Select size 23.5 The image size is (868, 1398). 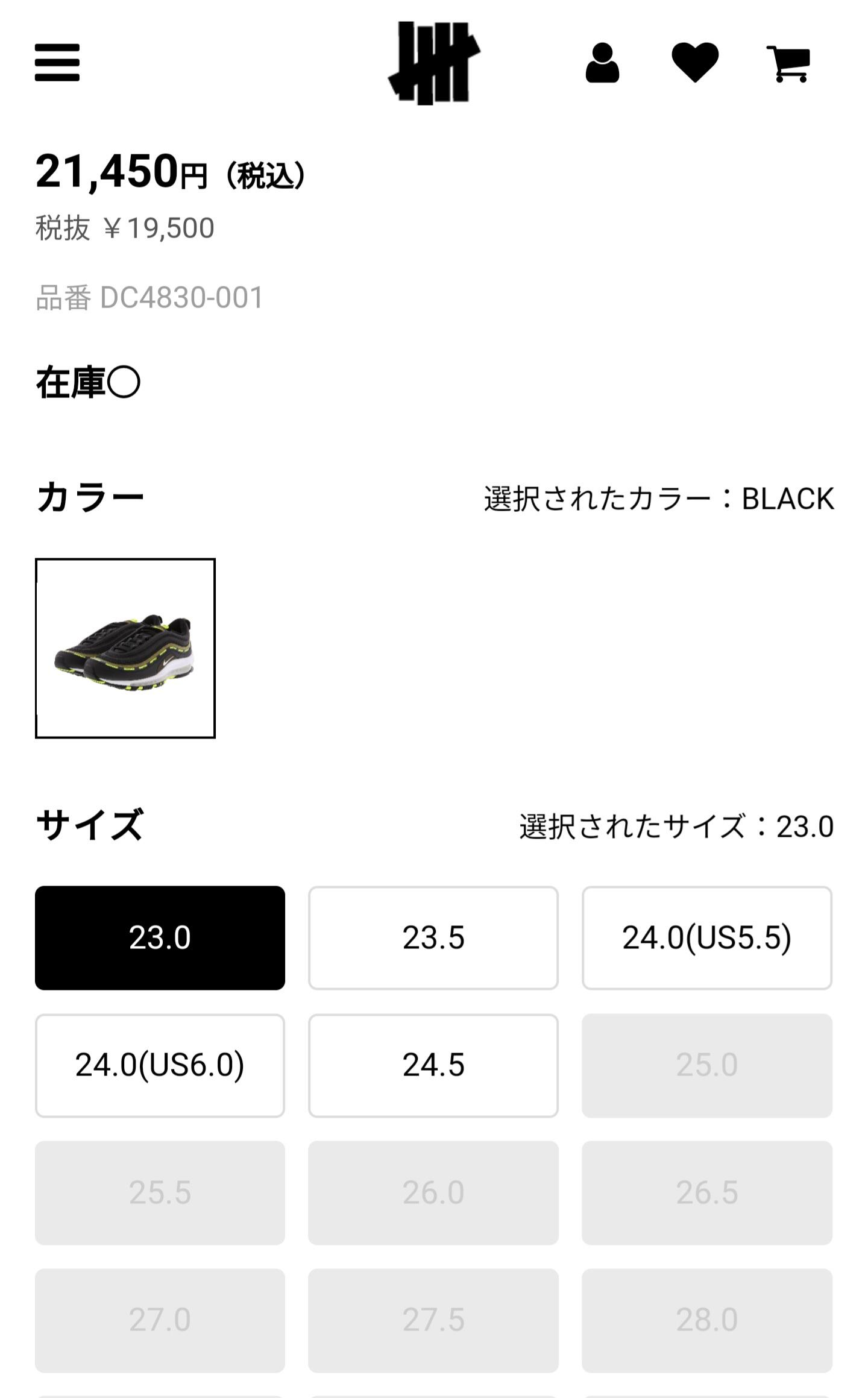pyautogui.click(x=433, y=938)
